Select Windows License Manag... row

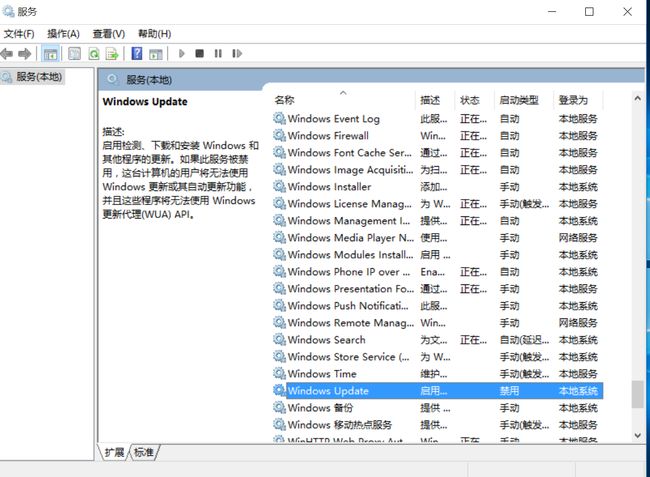click(x=438, y=203)
